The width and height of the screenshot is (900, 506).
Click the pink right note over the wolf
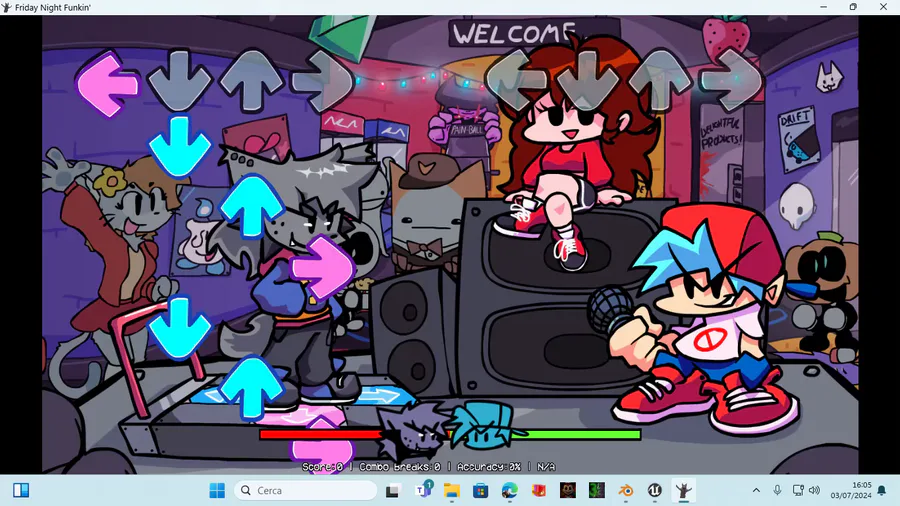tap(323, 267)
